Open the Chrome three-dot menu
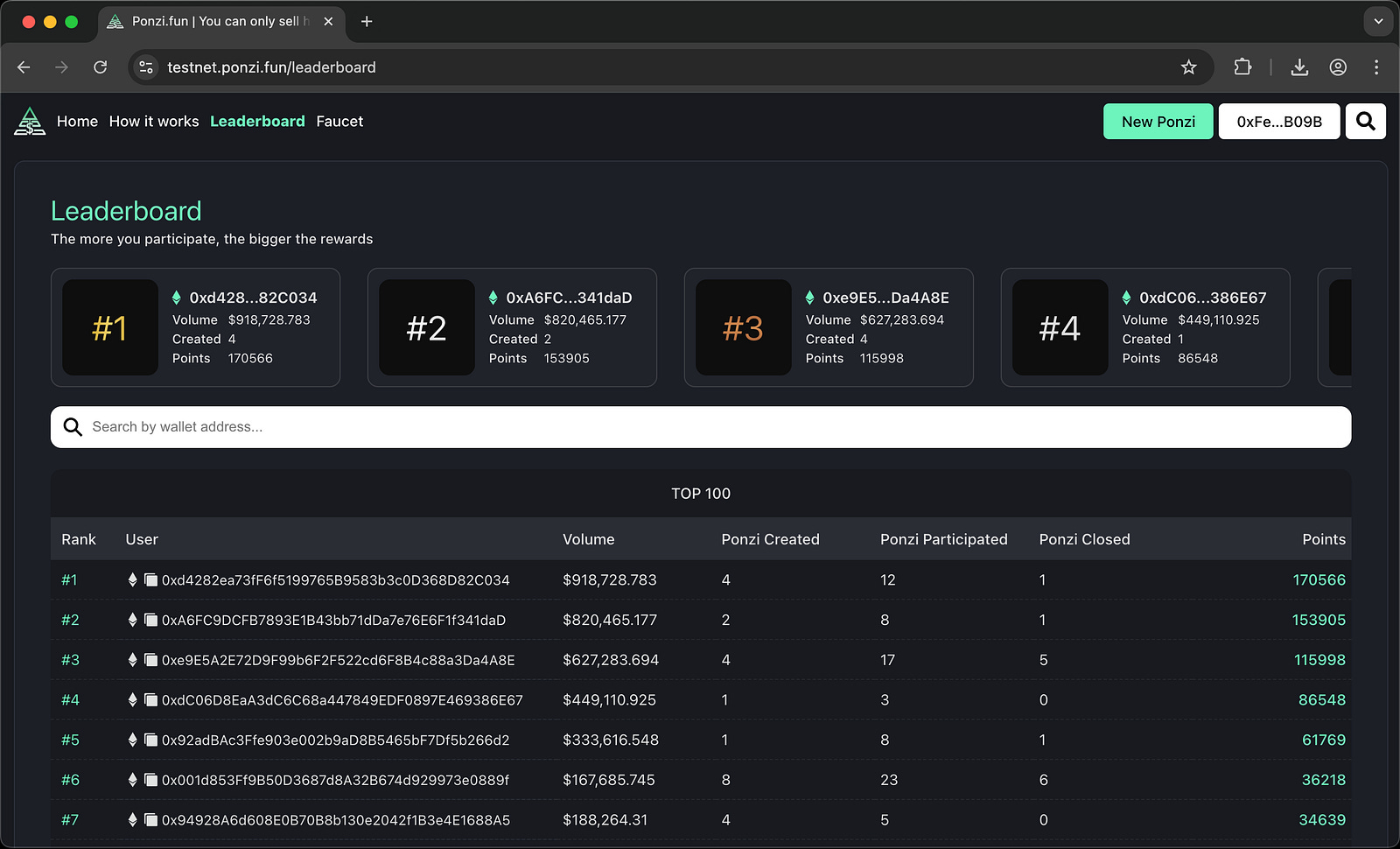Screen dimensions: 1400x849 1376,67
